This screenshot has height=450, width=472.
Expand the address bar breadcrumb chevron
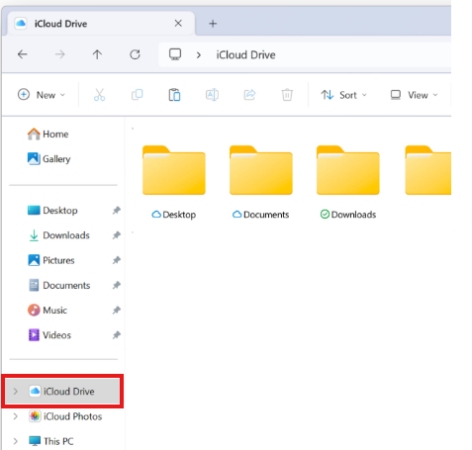(x=199, y=55)
